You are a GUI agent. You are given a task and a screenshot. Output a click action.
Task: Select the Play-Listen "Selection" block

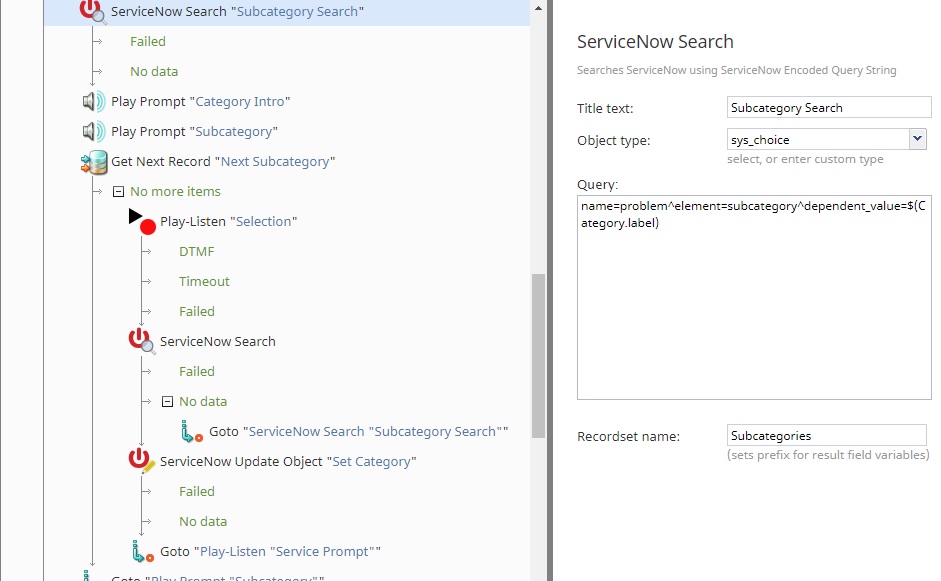[229, 221]
